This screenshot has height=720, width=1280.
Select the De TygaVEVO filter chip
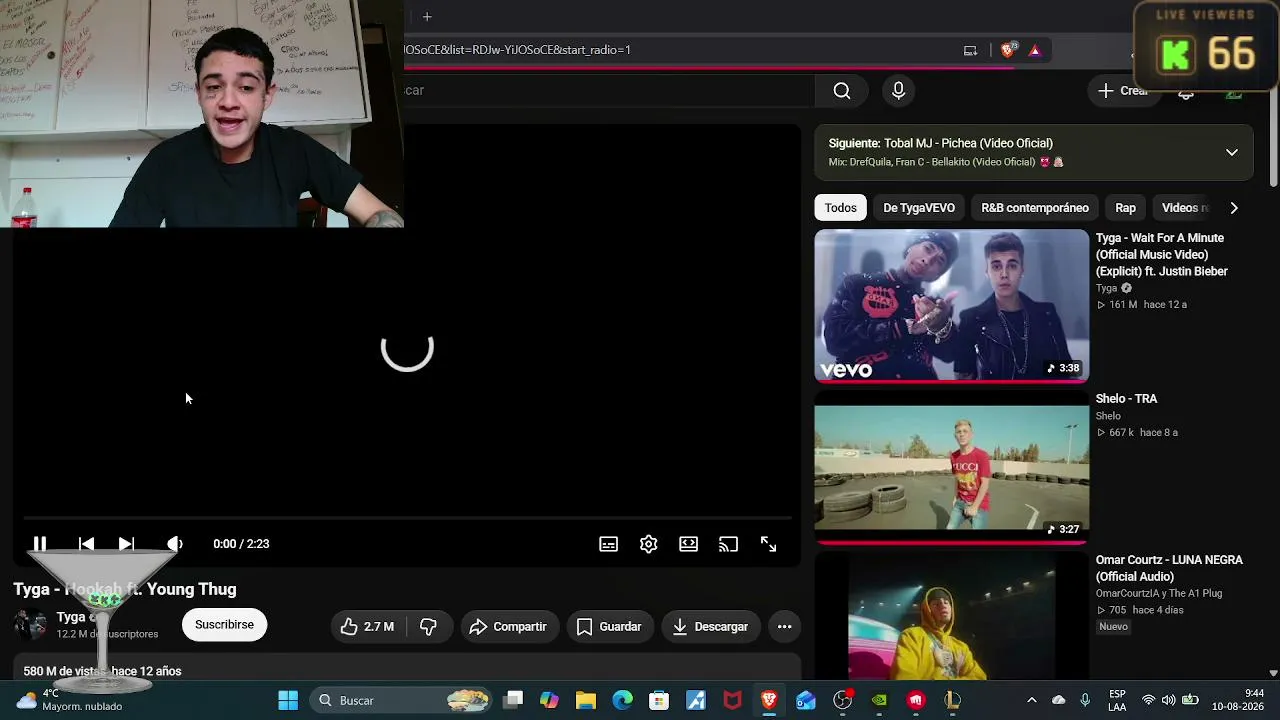919,208
